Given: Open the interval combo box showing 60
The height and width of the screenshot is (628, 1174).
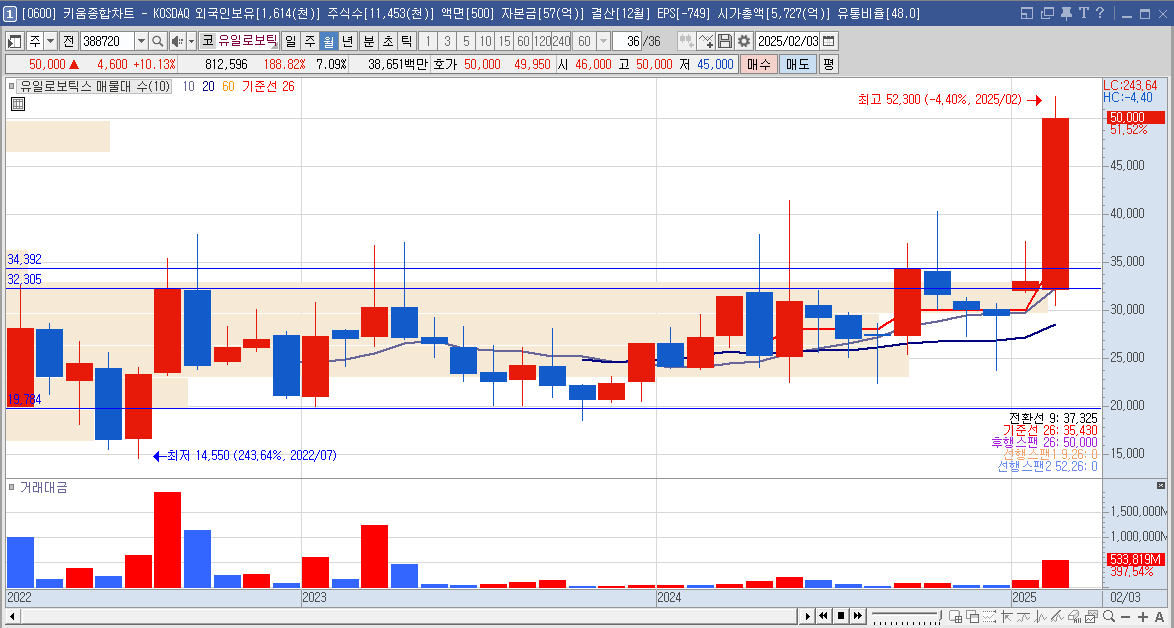Looking at the screenshot, I should 591,41.
